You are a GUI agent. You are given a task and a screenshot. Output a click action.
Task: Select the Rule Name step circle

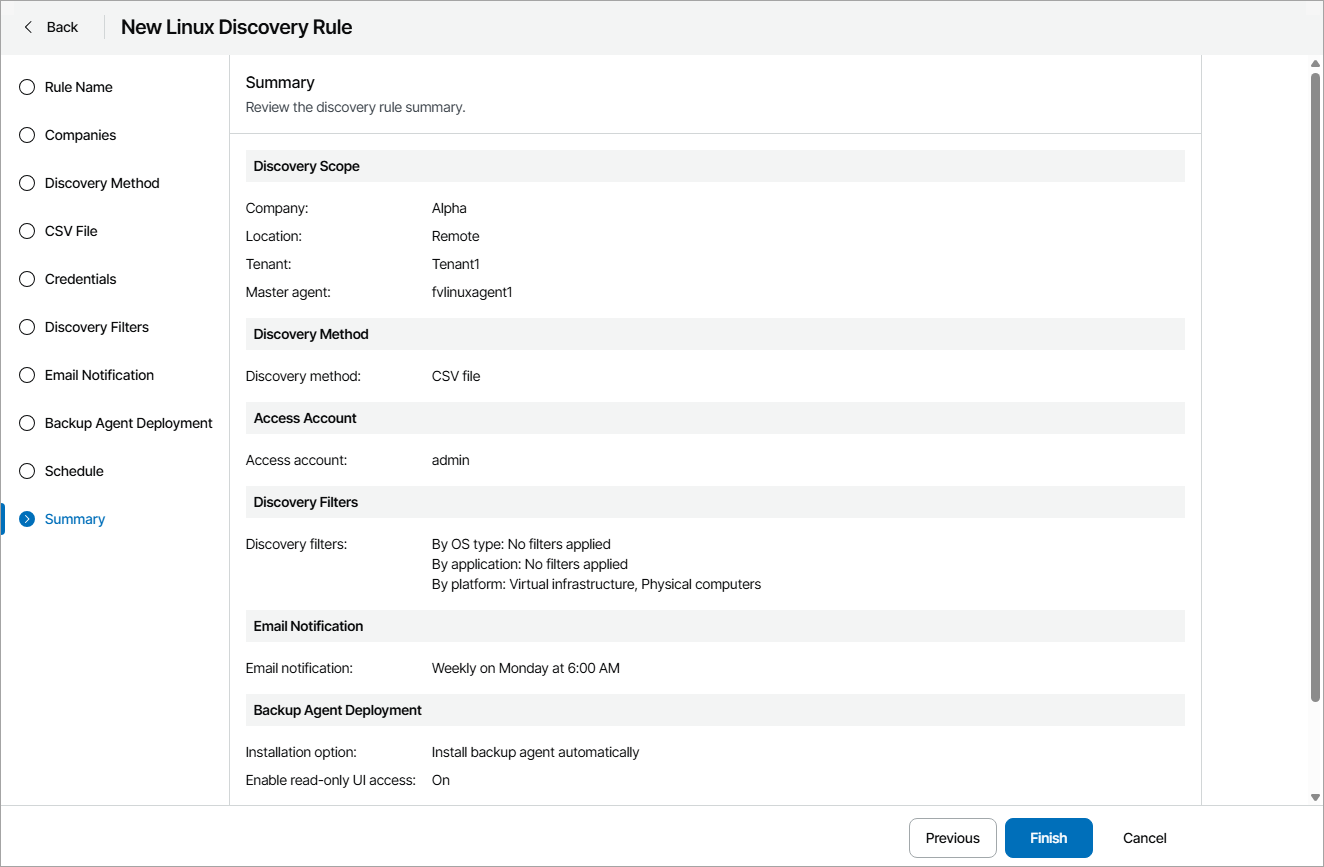tap(27, 87)
